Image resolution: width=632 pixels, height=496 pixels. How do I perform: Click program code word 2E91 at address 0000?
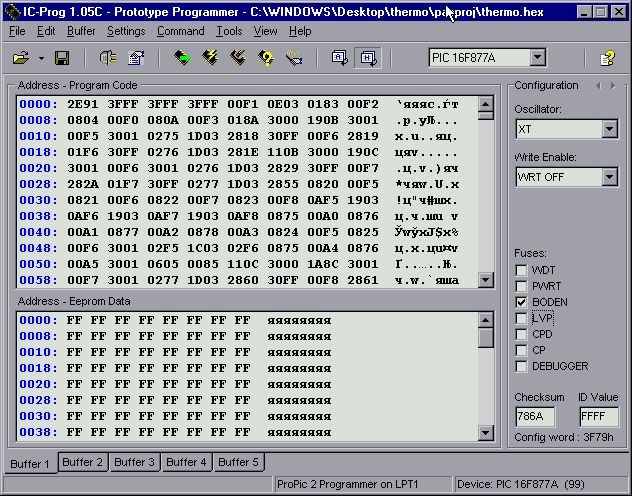[83, 104]
